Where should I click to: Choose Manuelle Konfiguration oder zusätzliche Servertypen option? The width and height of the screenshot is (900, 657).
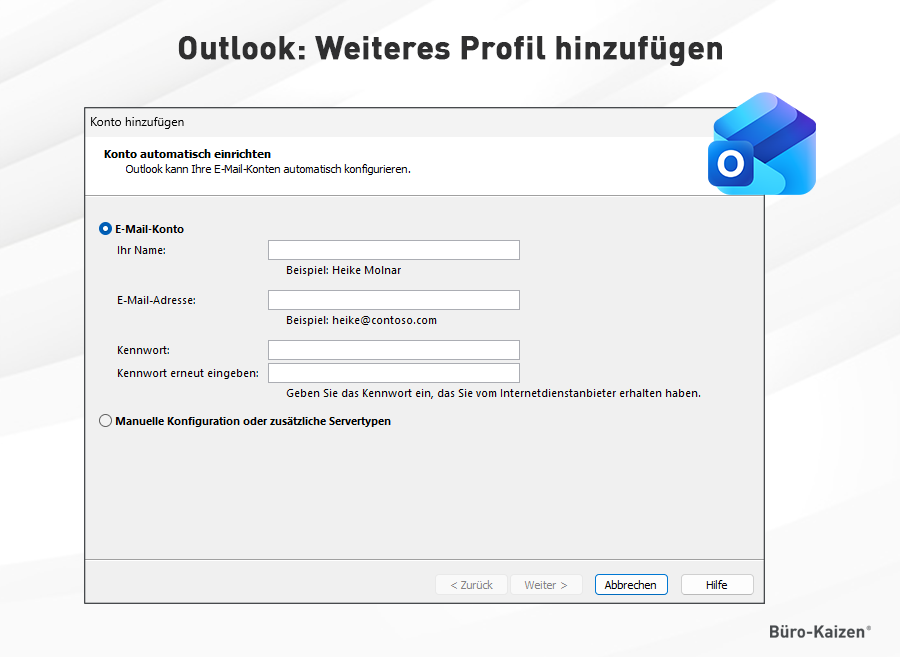106,421
